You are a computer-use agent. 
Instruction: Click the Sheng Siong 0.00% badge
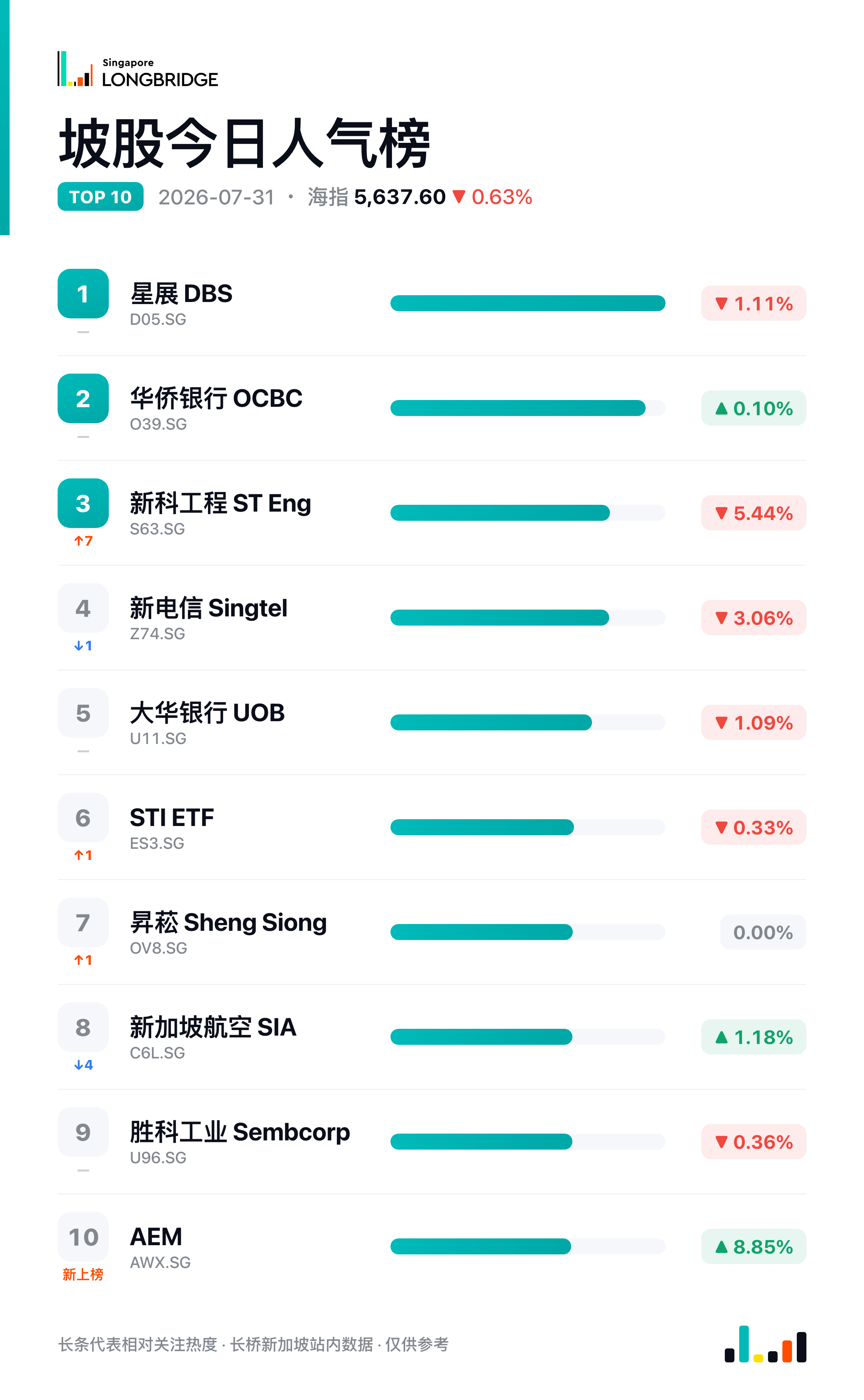[x=763, y=932]
